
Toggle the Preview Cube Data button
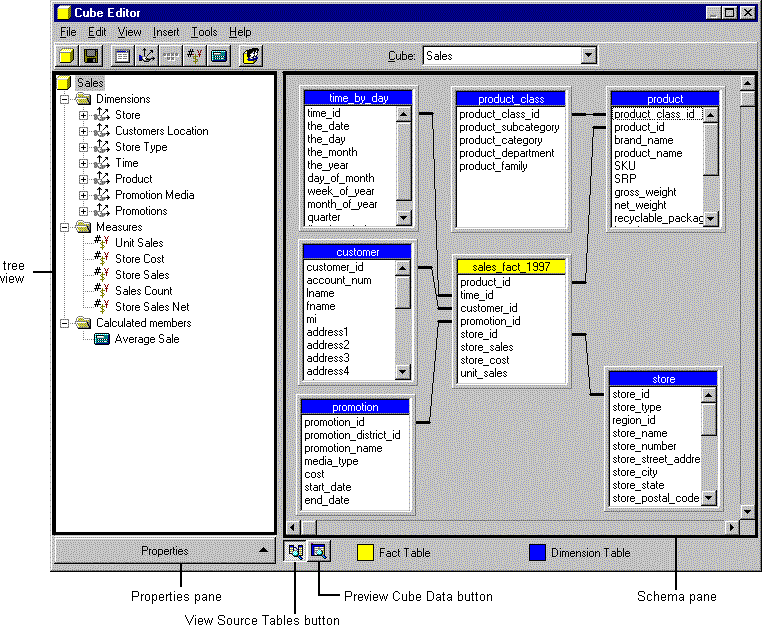tap(318, 551)
